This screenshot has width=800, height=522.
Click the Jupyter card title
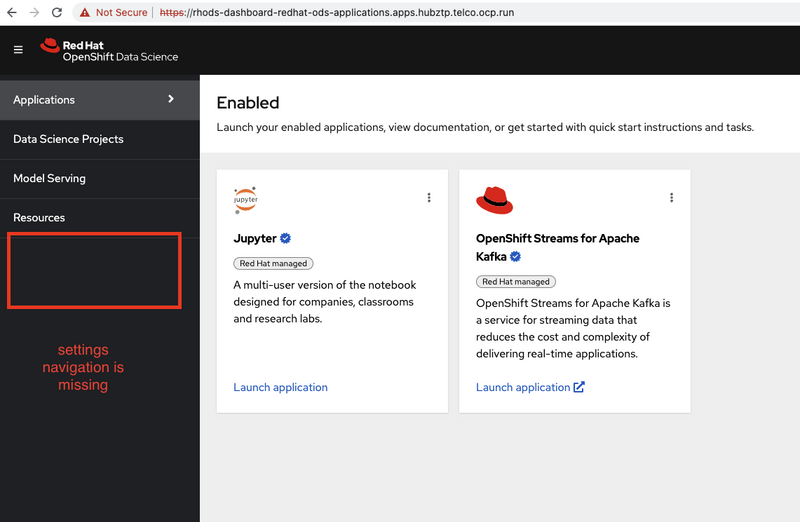coord(255,238)
